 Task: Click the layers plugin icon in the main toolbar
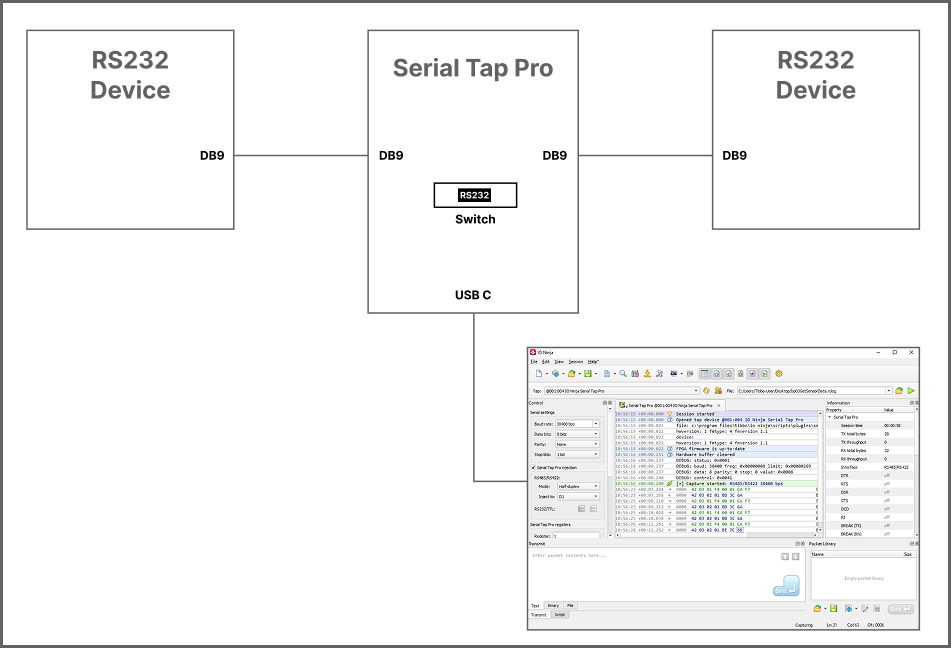(555, 374)
